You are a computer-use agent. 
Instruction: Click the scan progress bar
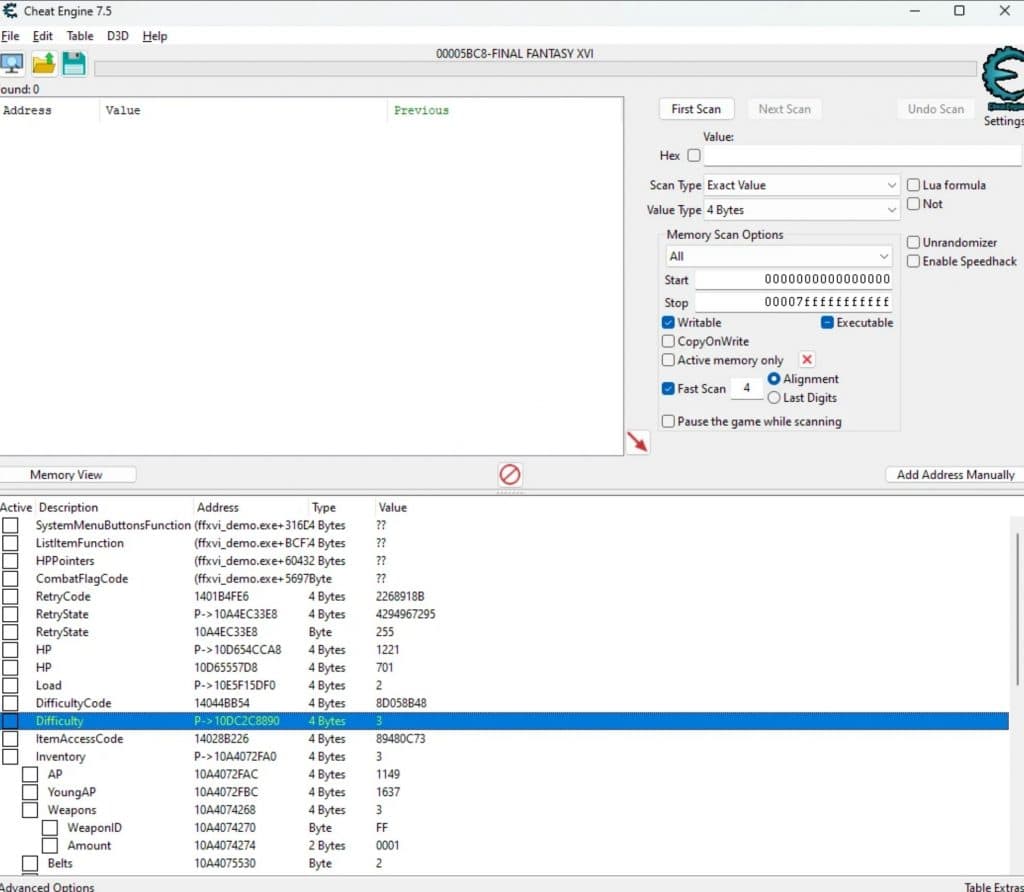pyautogui.click(x=535, y=69)
